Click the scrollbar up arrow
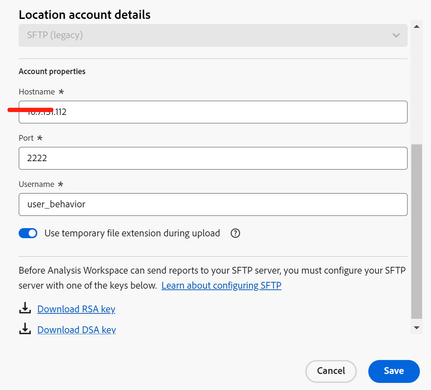The width and height of the screenshot is (431, 390). pos(417,27)
